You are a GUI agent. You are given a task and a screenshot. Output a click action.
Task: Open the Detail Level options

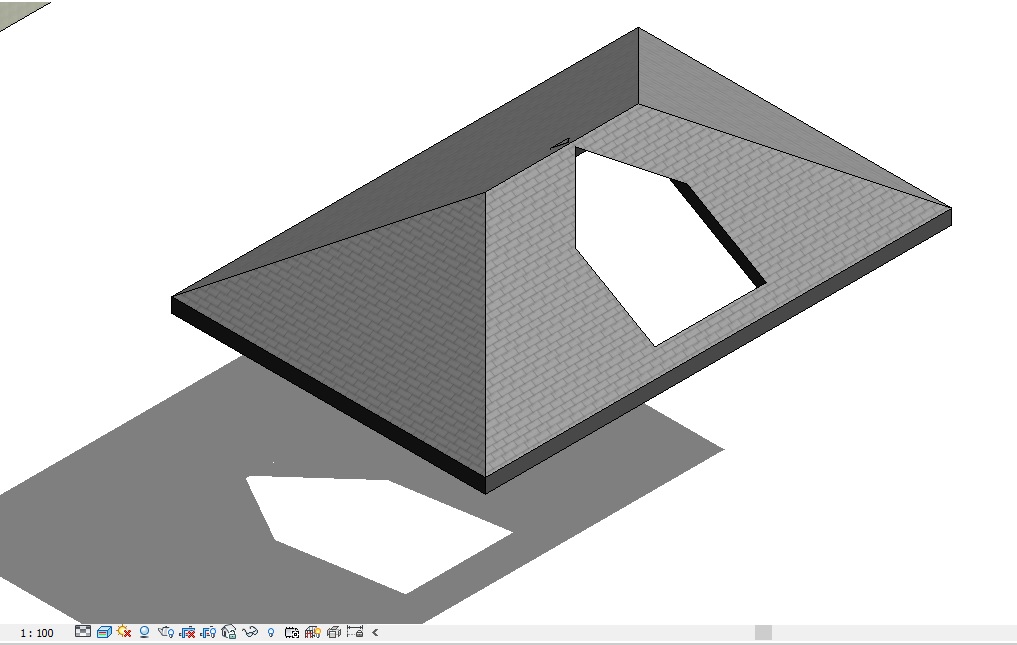(x=83, y=632)
